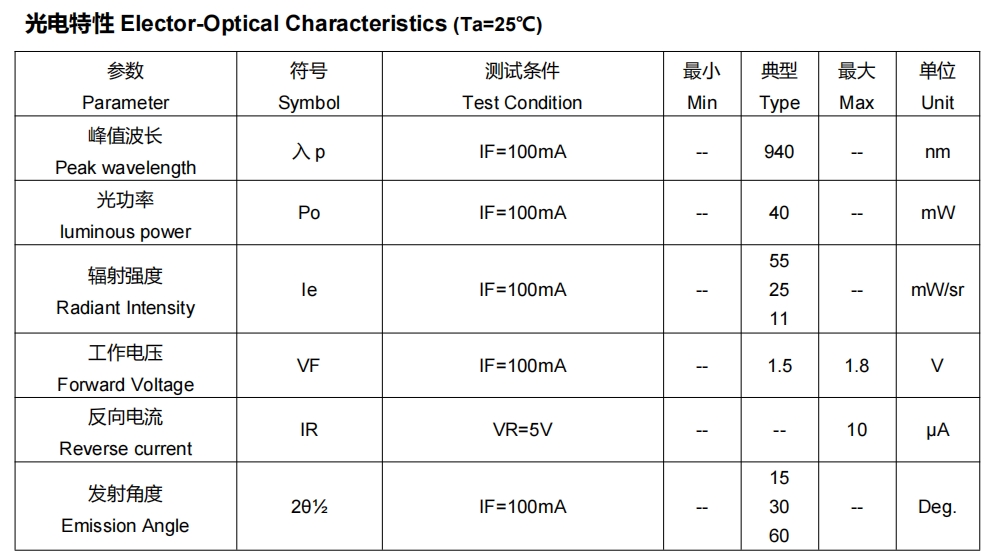Select the Reverse current parameter cell

[x=126, y=430]
